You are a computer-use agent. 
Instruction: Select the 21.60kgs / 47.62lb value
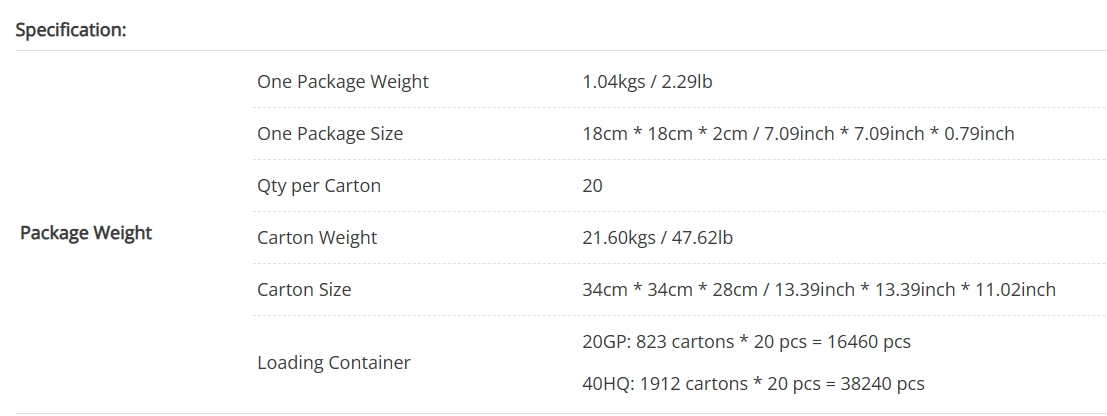point(657,238)
